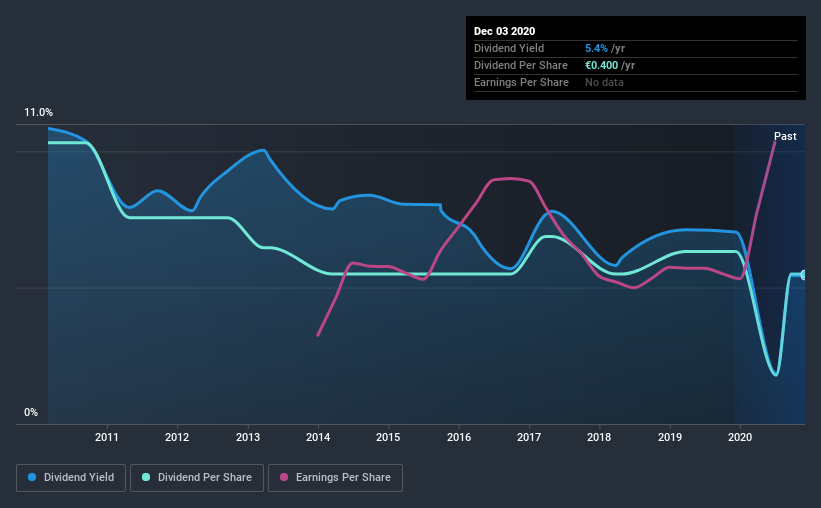Image resolution: width=821 pixels, height=508 pixels.
Task: Click the €0.400 dividend per share value
Action: 602,65
